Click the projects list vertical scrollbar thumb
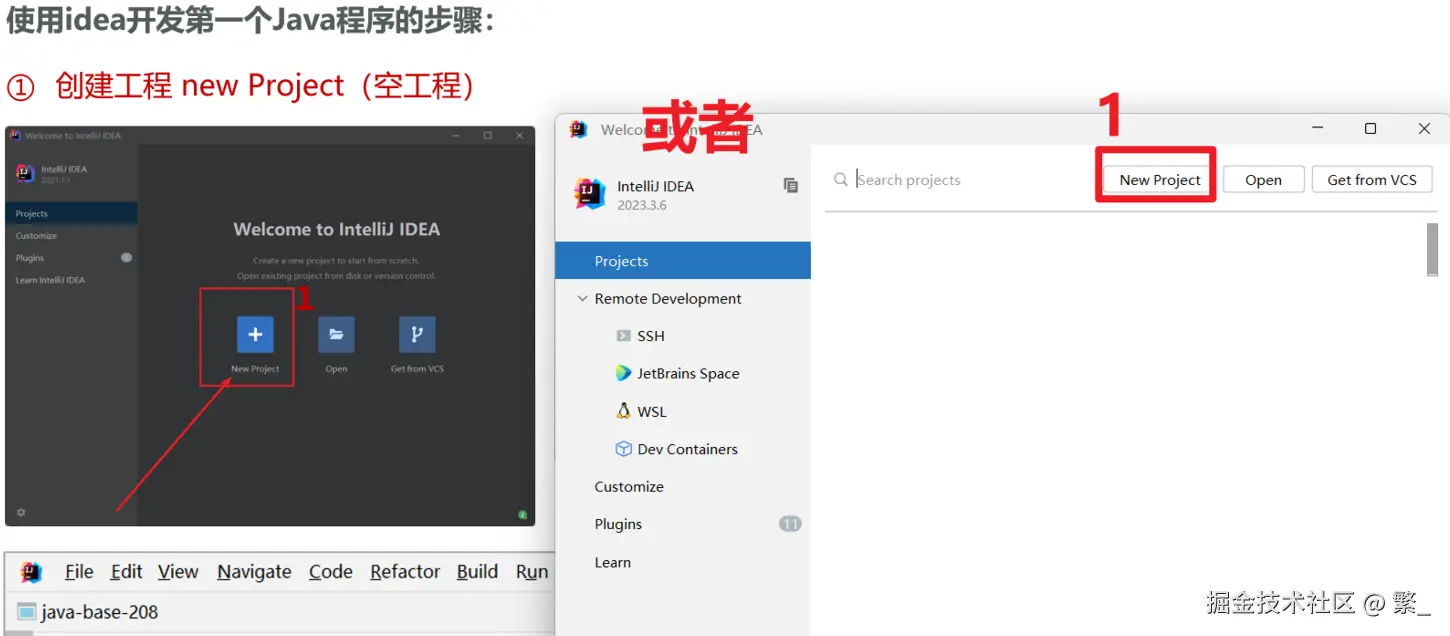 point(1432,249)
